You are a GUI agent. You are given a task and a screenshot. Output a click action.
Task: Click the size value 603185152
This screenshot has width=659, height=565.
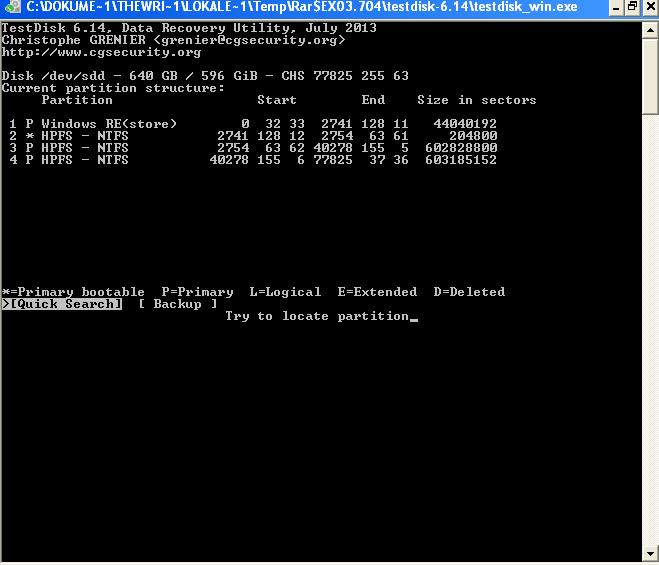(x=461, y=160)
